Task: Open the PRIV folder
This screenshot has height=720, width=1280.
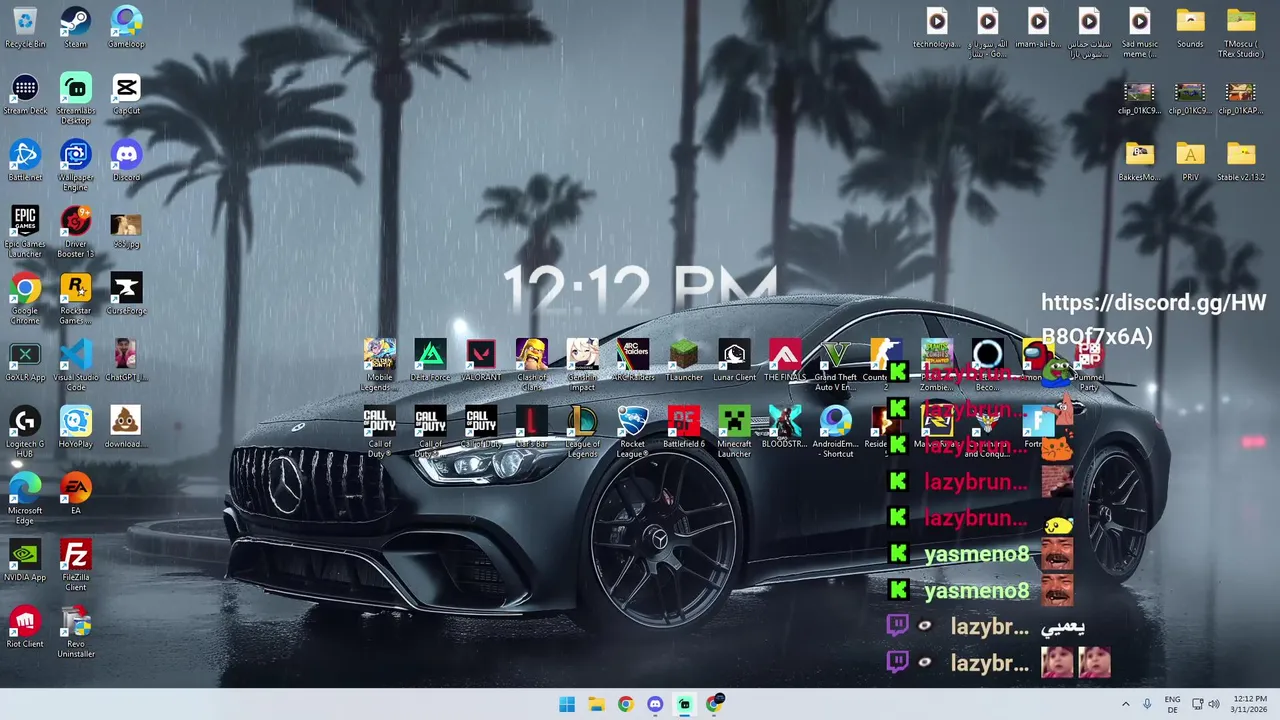Action: 1190,161
